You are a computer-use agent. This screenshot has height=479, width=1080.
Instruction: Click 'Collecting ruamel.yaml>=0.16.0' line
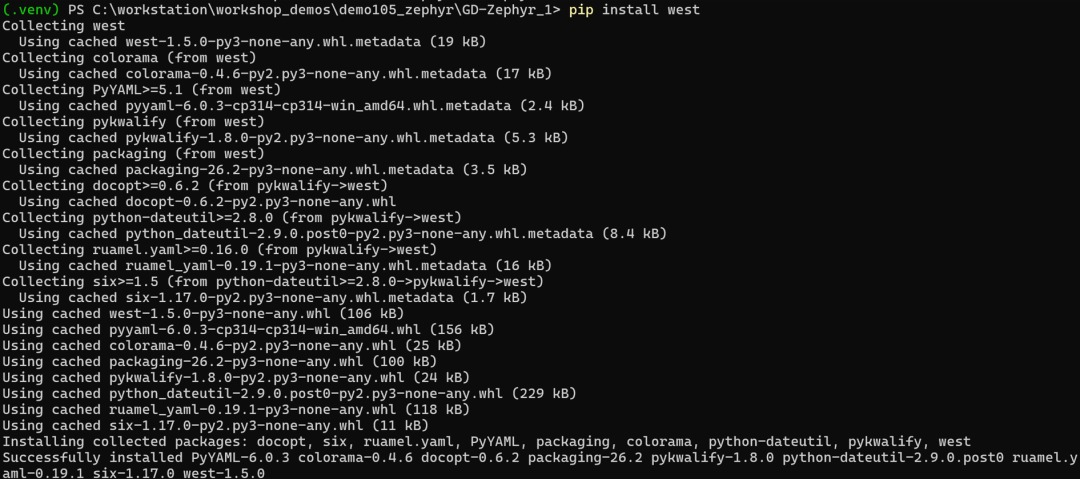[220, 249]
